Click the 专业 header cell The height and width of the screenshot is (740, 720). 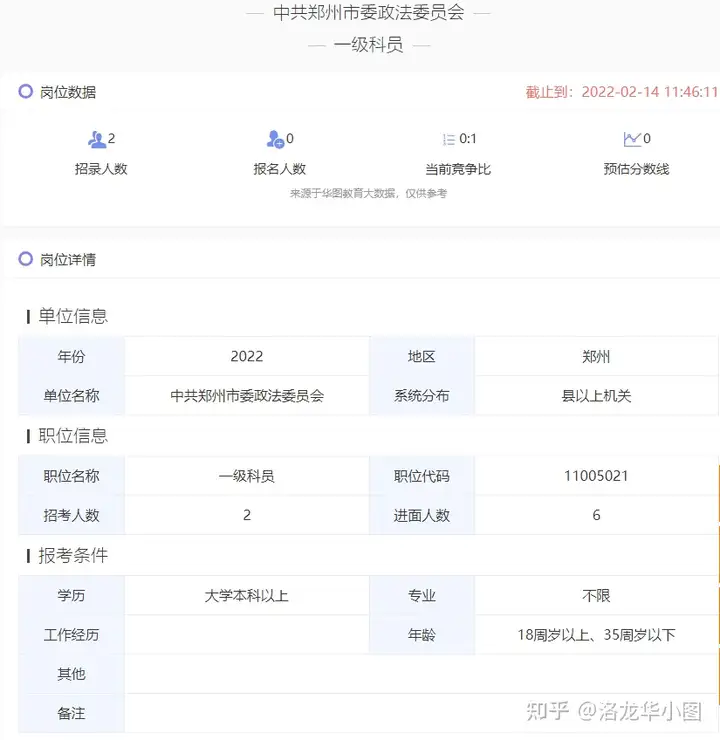pos(422,596)
